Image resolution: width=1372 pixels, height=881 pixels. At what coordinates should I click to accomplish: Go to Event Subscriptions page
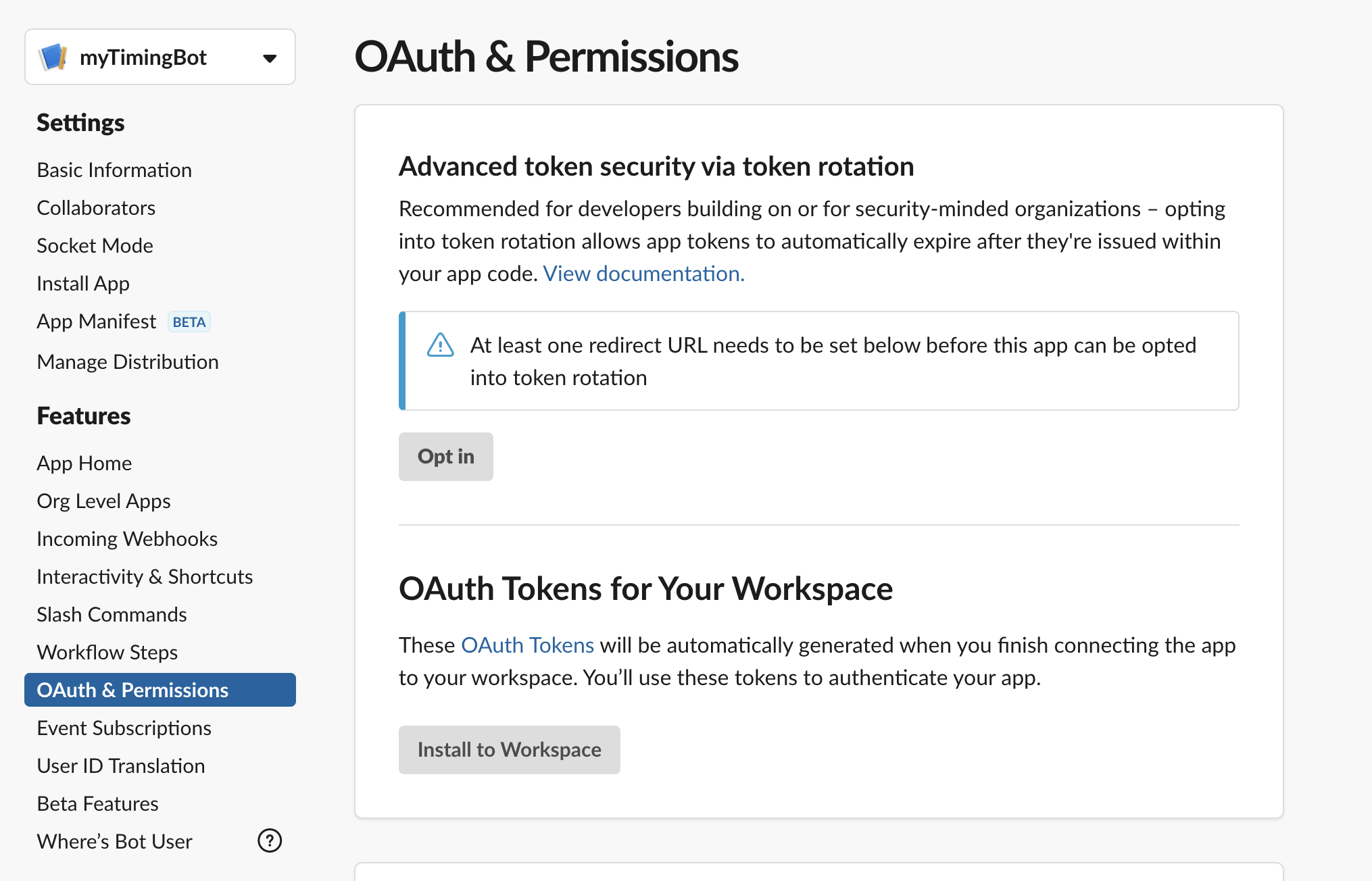click(x=124, y=728)
